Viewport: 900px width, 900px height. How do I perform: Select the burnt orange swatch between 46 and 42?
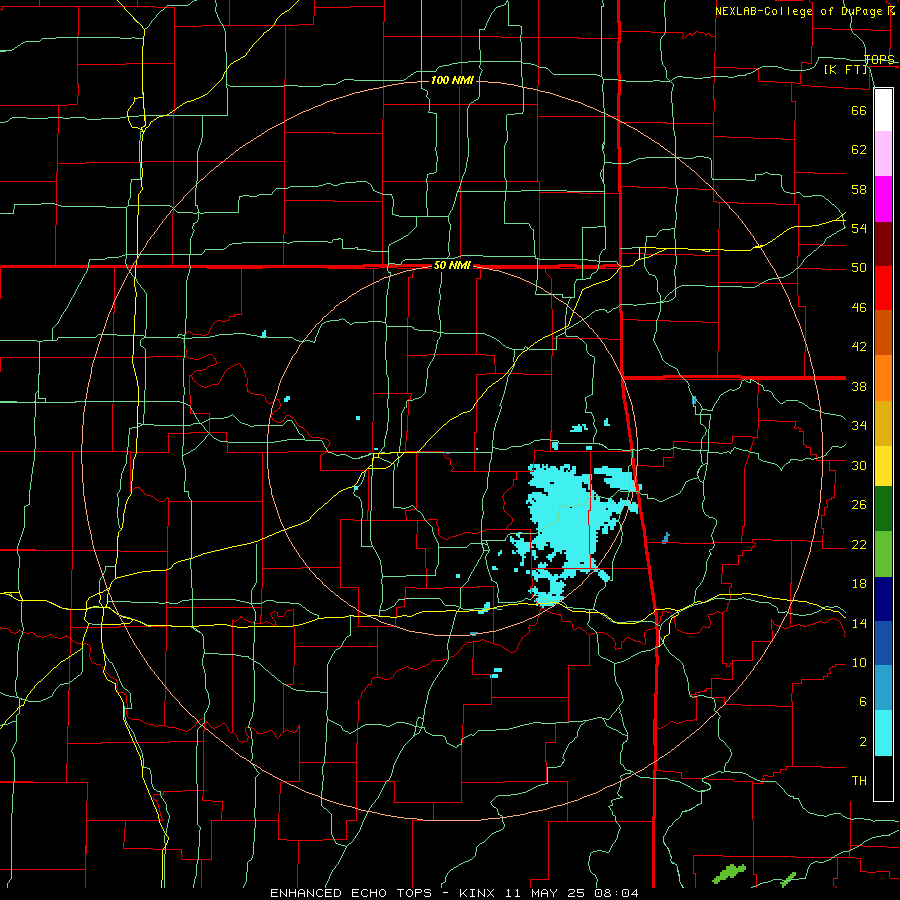(x=883, y=333)
